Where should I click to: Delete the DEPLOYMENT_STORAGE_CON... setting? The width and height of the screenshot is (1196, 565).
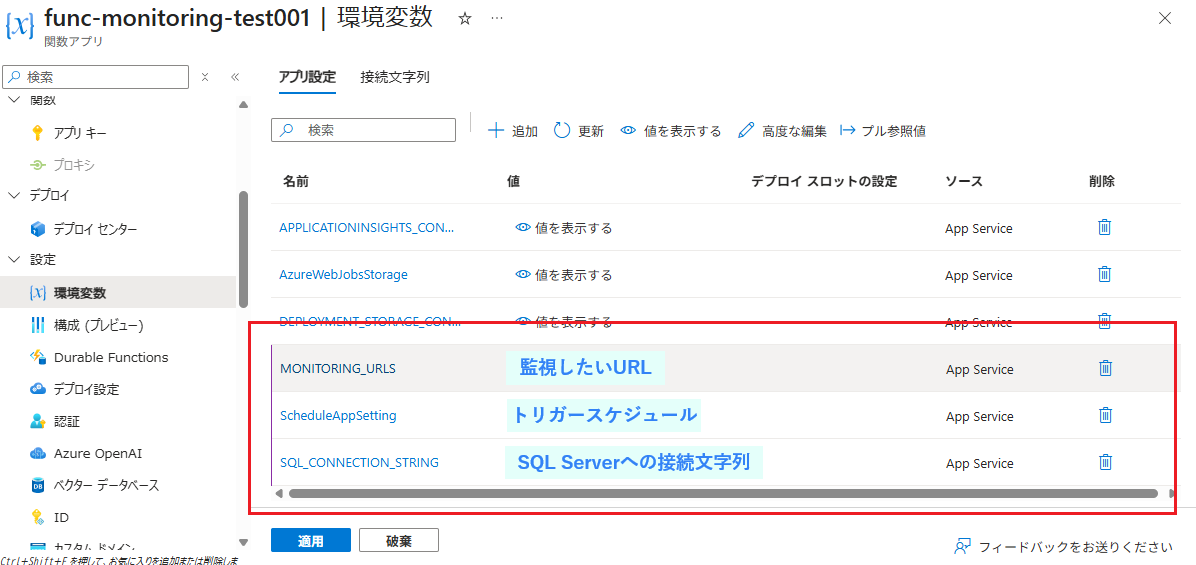coord(1104,320)
